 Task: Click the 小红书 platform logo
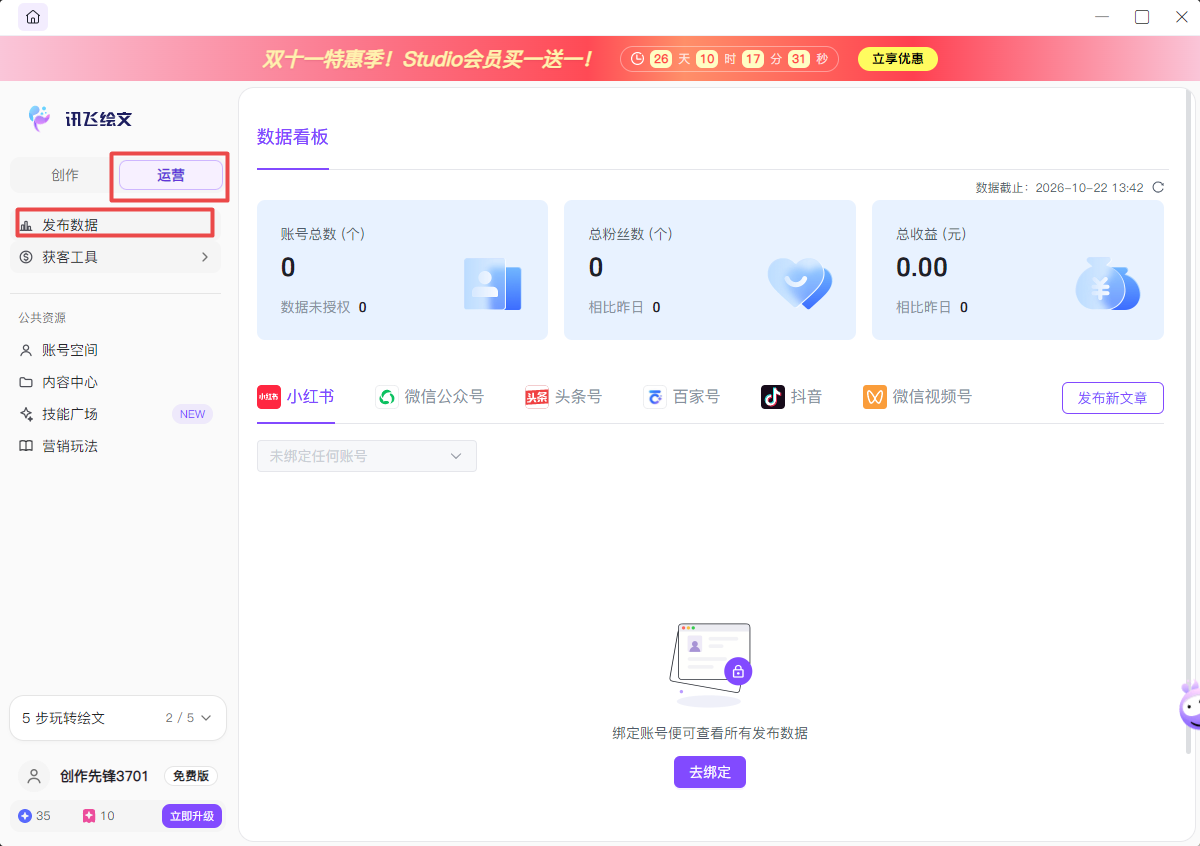(x=268, y=396)
